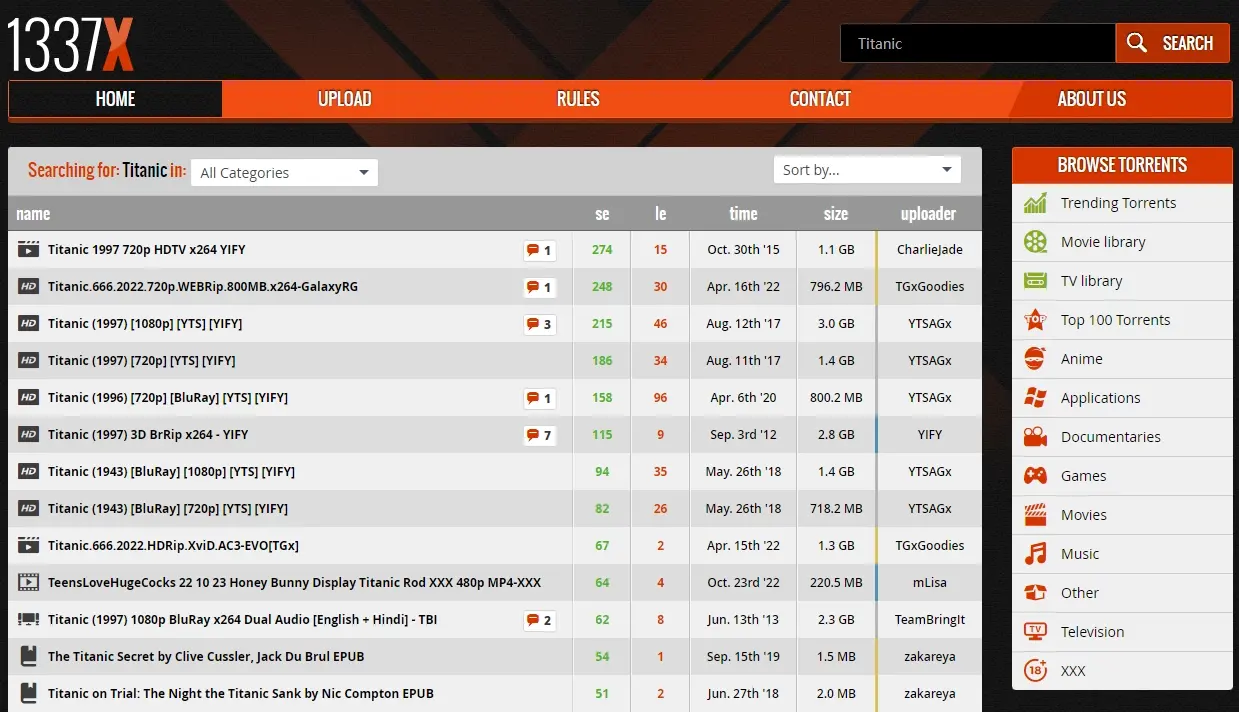Expand the All Categories dropdown

[284, 173]
